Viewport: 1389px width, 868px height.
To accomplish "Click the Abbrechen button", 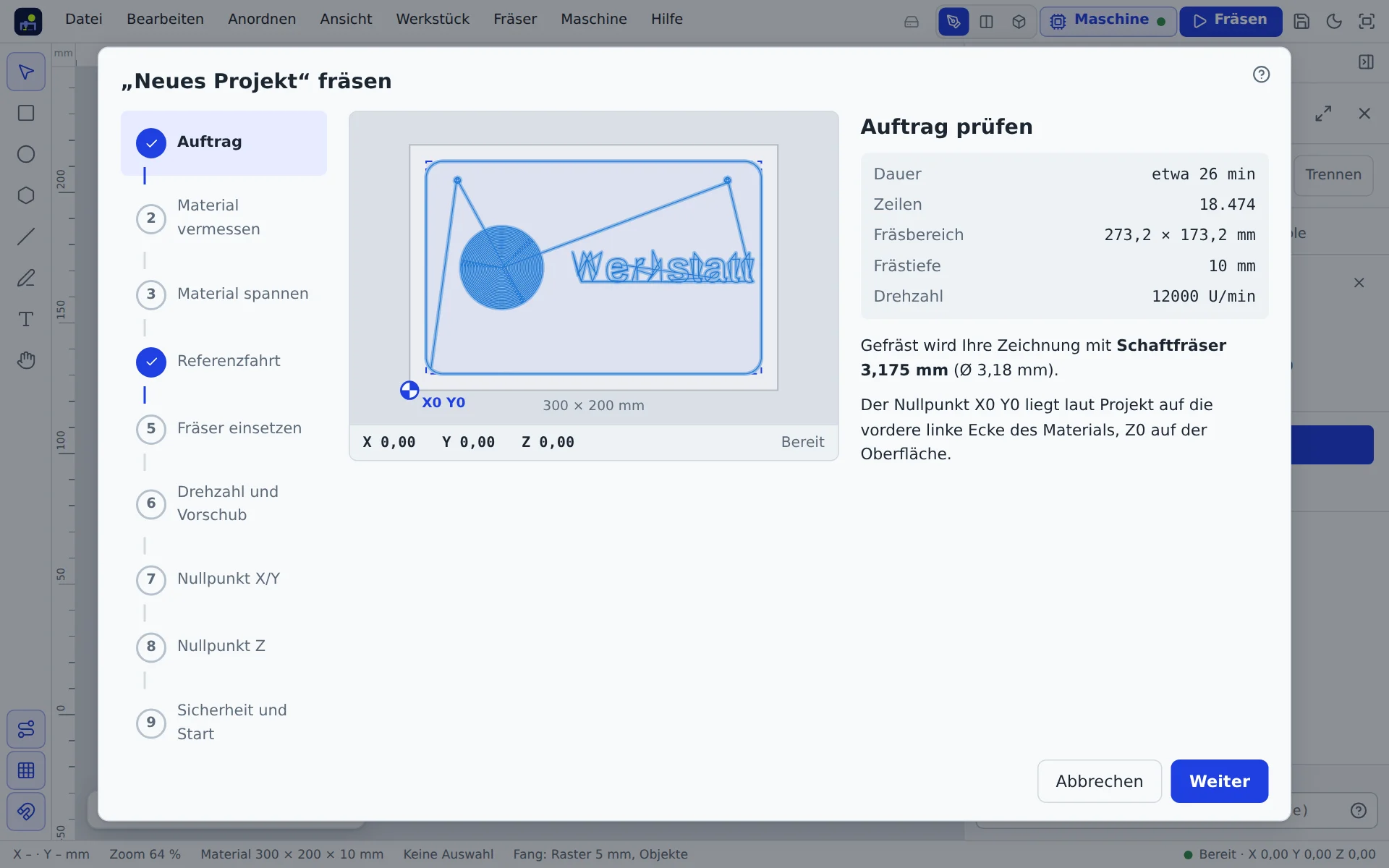I will (1100, 781).
